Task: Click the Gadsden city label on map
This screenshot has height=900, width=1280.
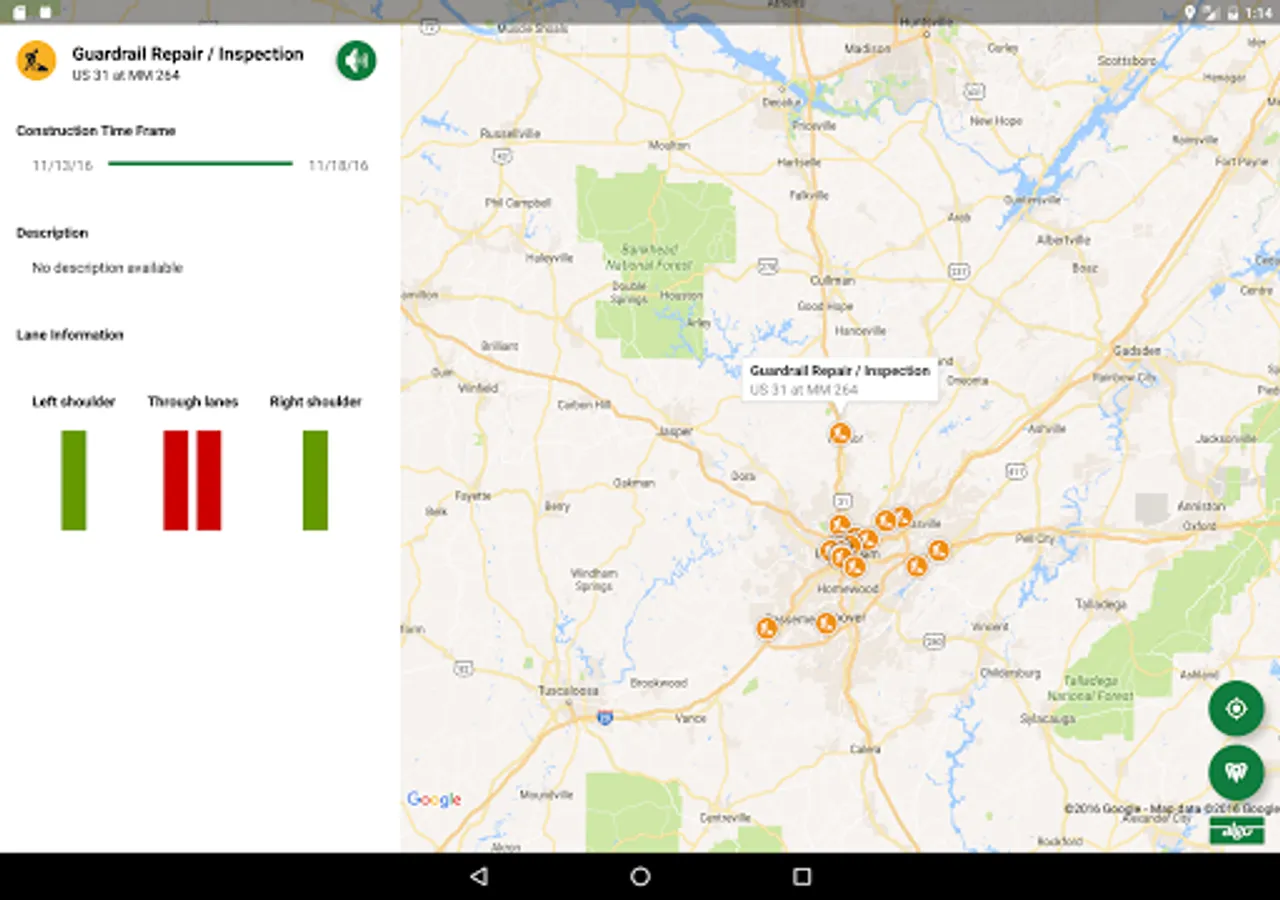Action: (1137, 351)
